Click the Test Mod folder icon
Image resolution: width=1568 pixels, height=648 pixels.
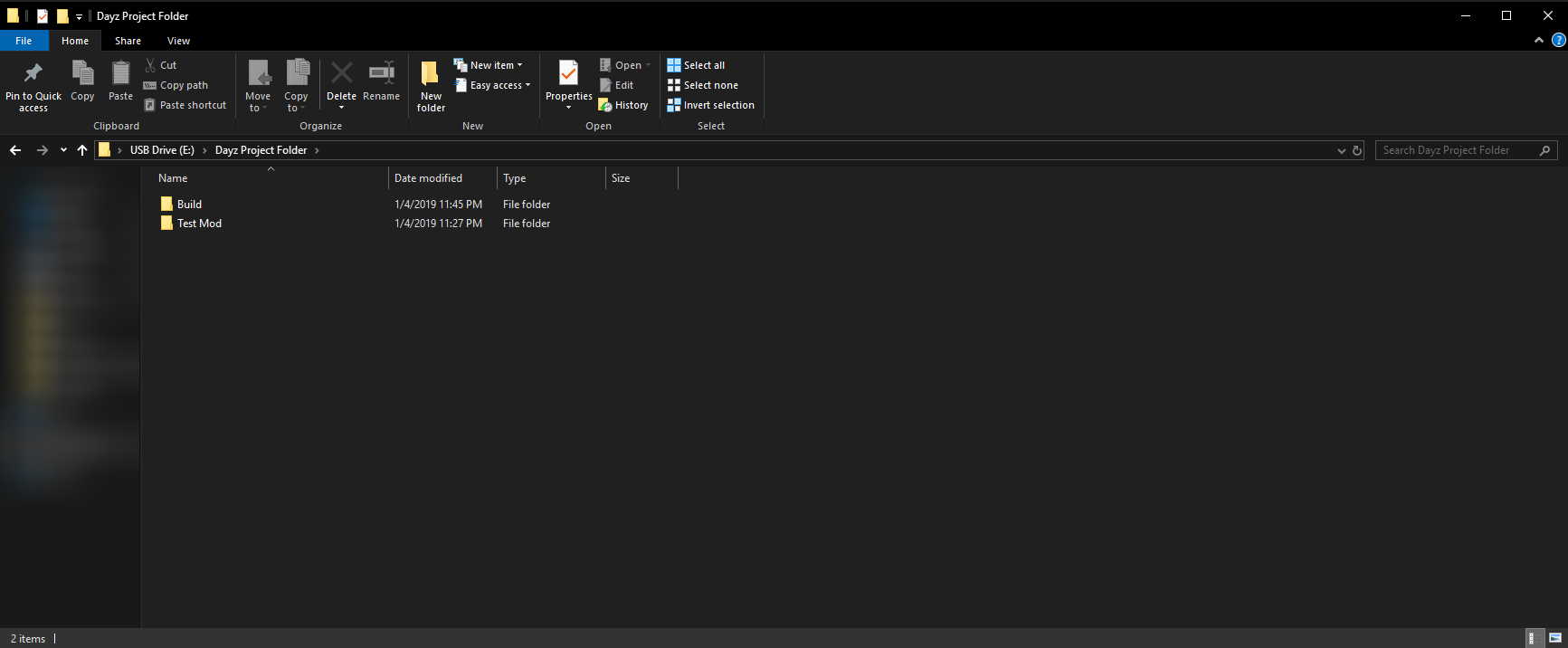(166, 223)
